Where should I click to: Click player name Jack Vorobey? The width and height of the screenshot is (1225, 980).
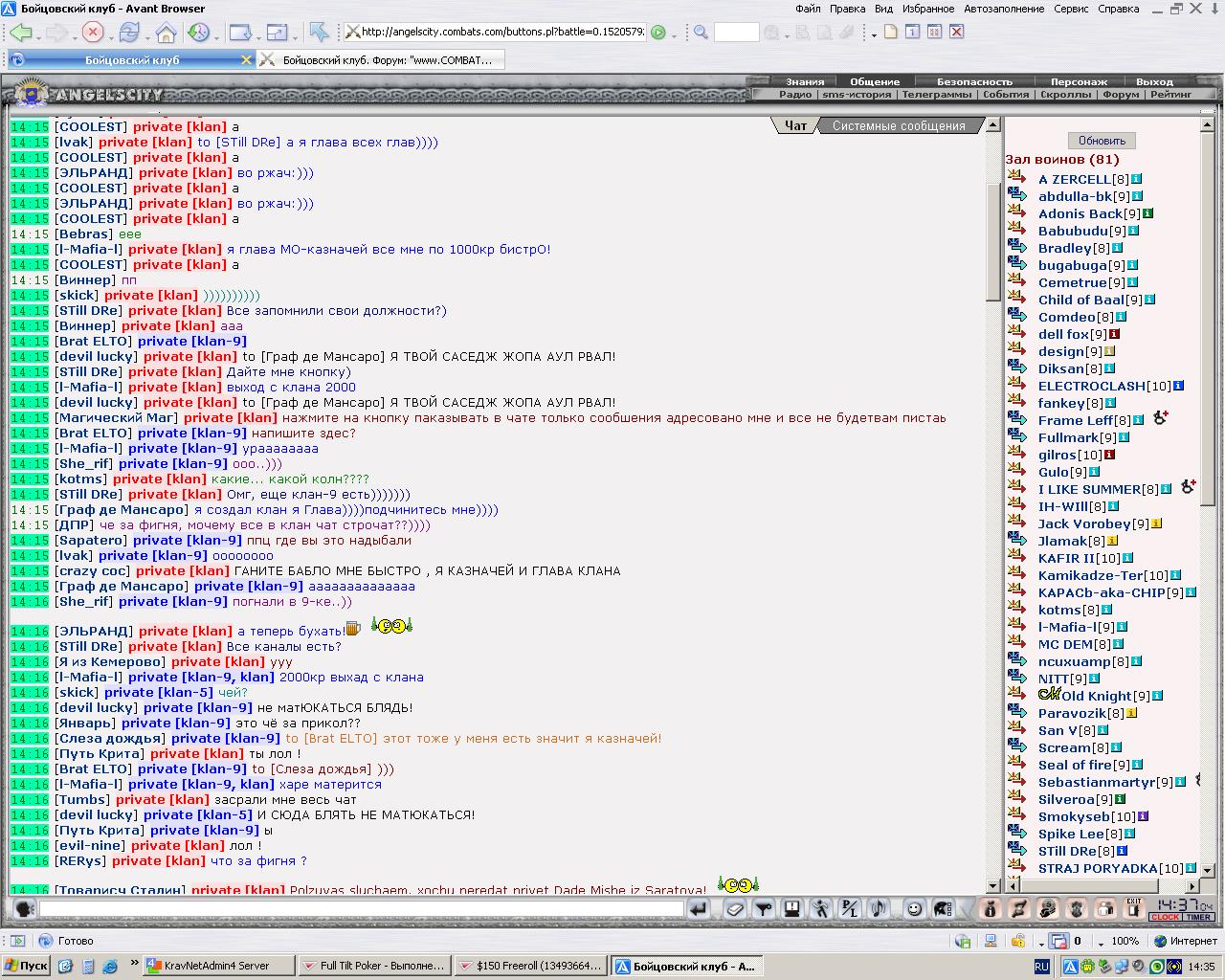(x=1084, y=523)
